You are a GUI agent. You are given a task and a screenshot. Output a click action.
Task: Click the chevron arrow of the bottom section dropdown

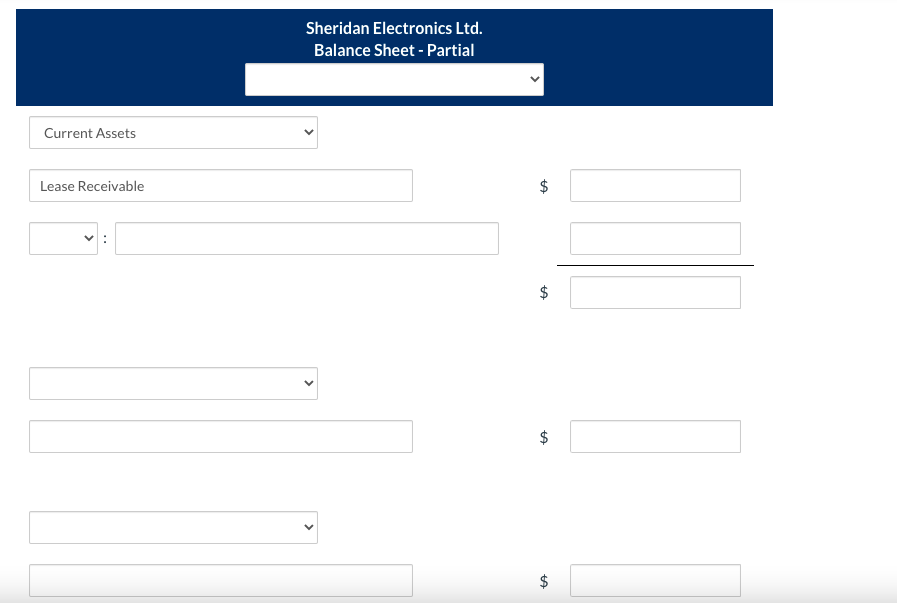(309, 527)
